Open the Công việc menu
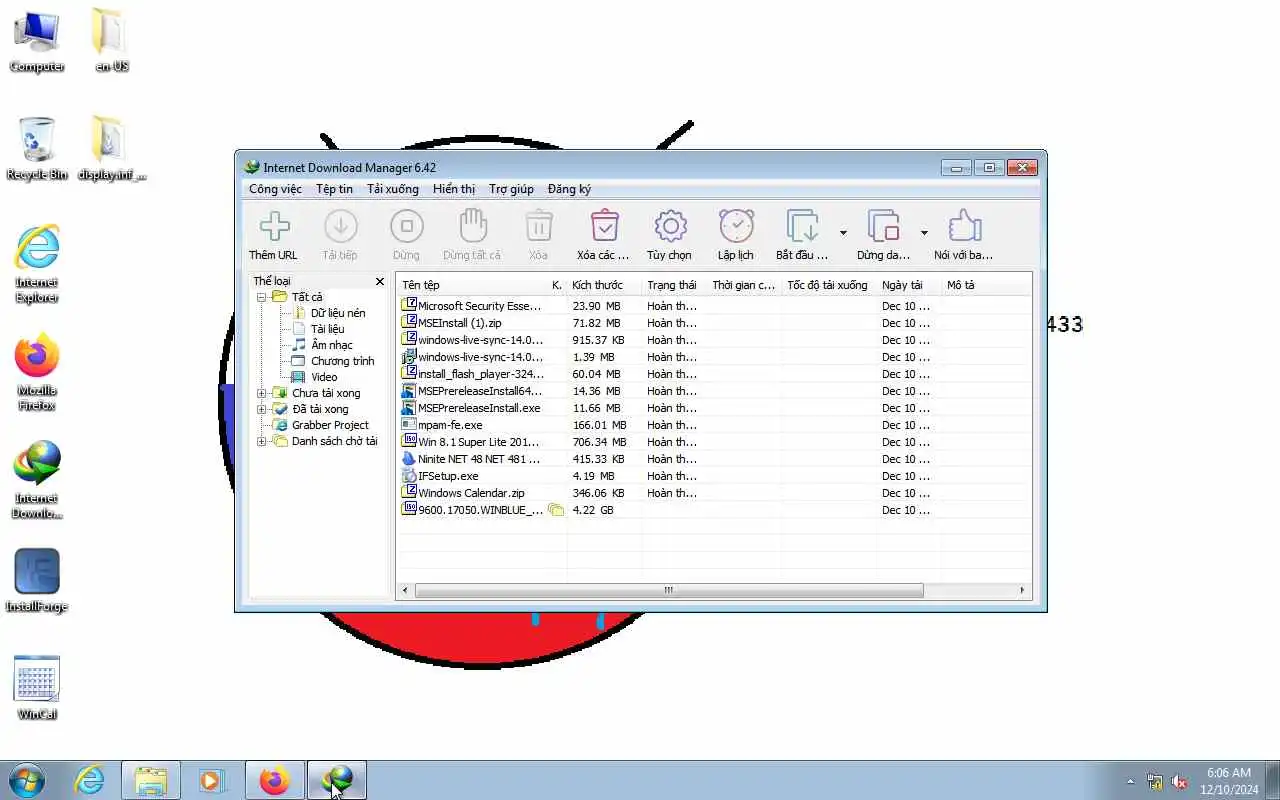 [275, 189]
